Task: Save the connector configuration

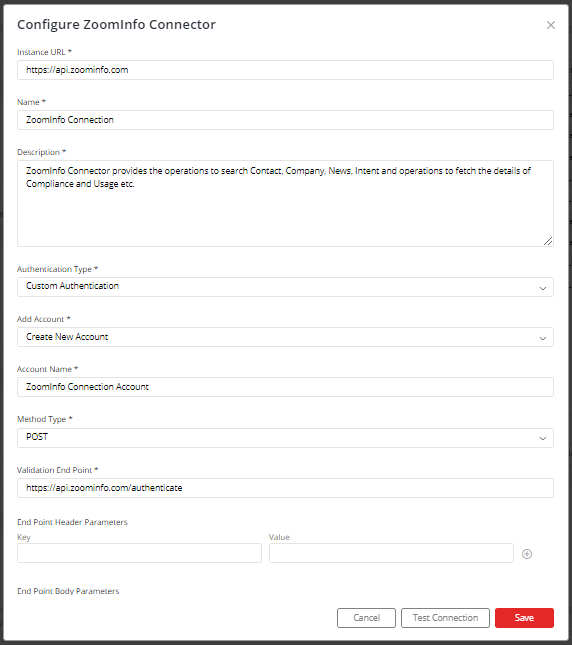Action: [524, 618]
